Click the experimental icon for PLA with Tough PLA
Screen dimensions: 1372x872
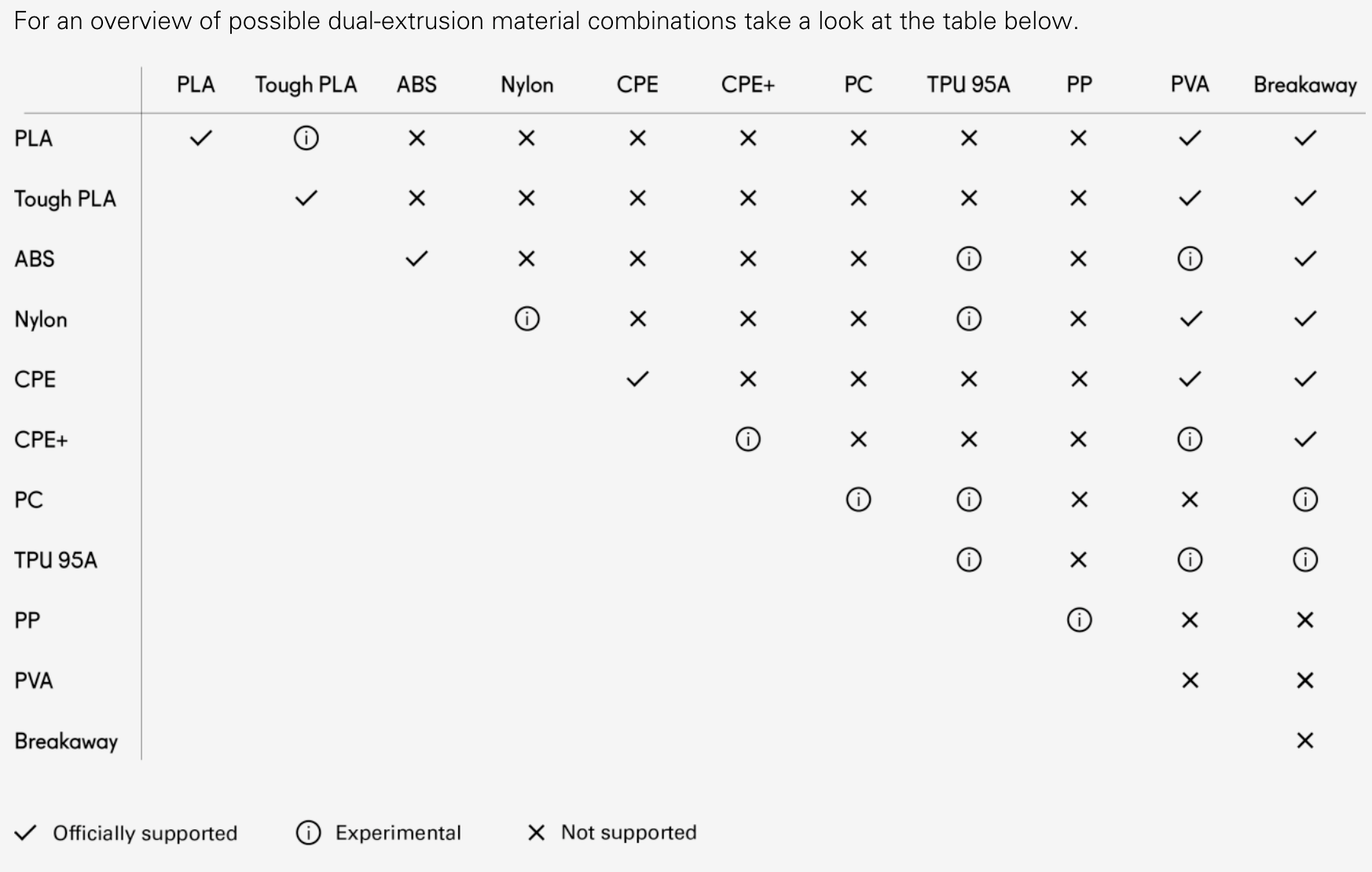point(306,138)
